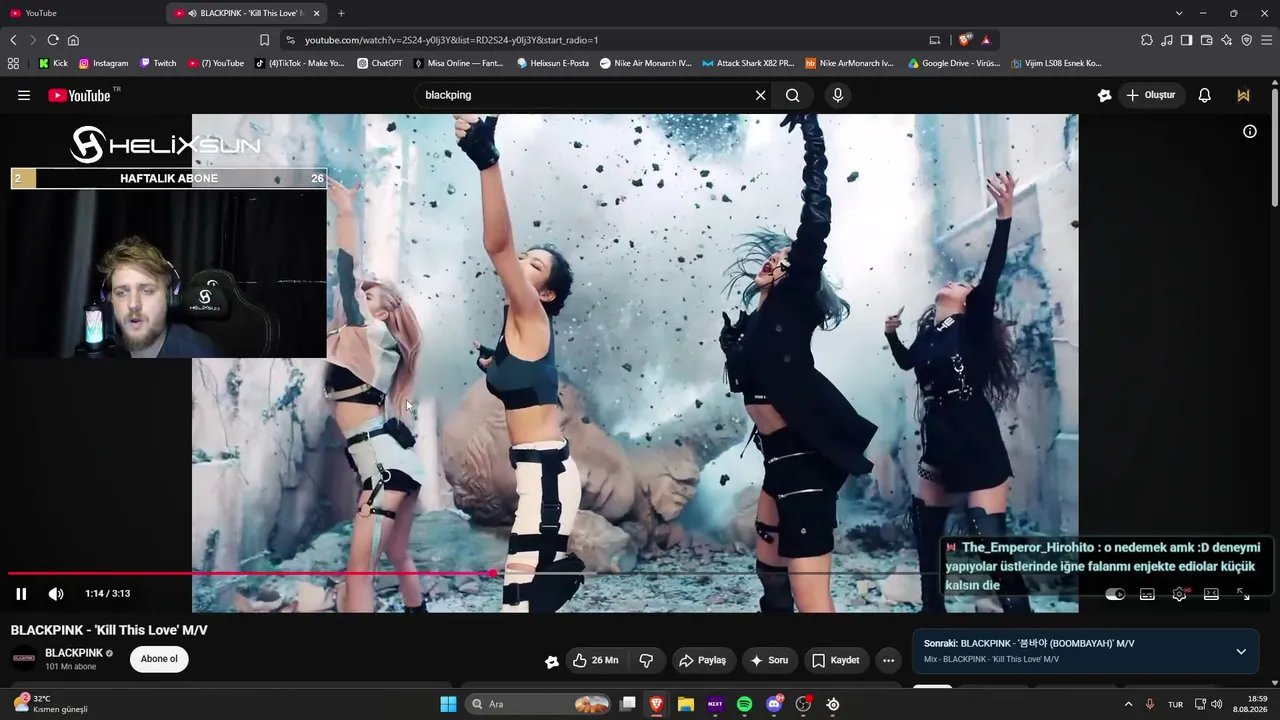Image resolution: width=1280 pixels, height=720 pixels.
Task: Close the BLACKPINK 'Kill This Love' tab
Action: [317, 13]
